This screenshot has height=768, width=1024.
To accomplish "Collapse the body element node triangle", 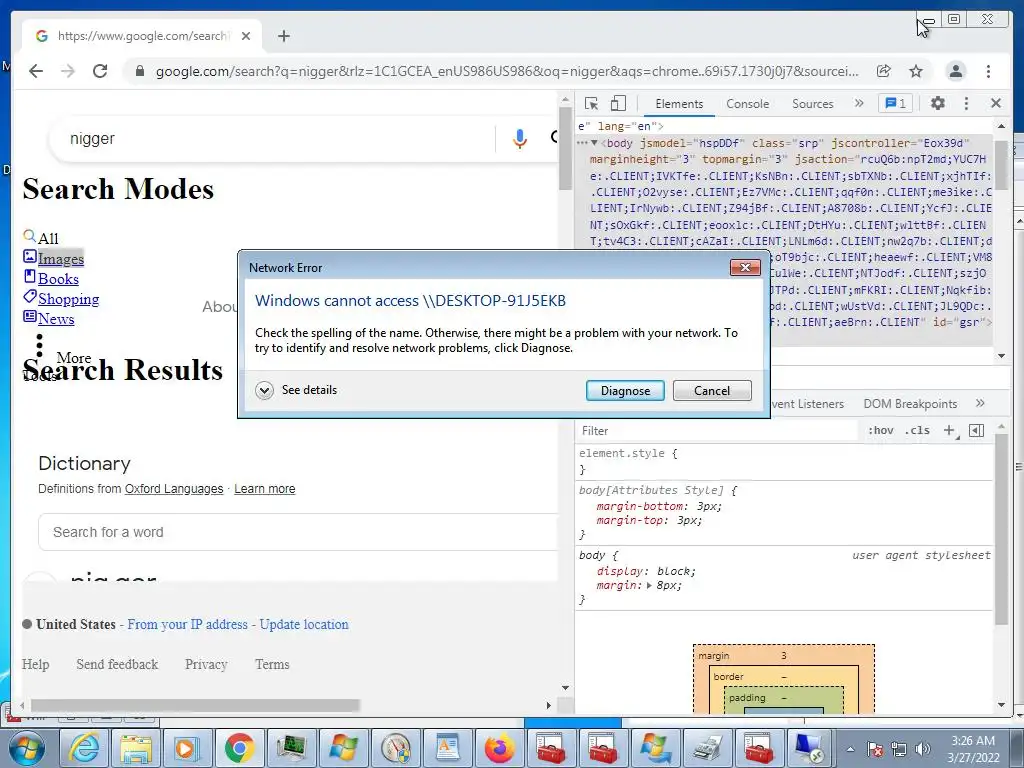I will (594, 143).
